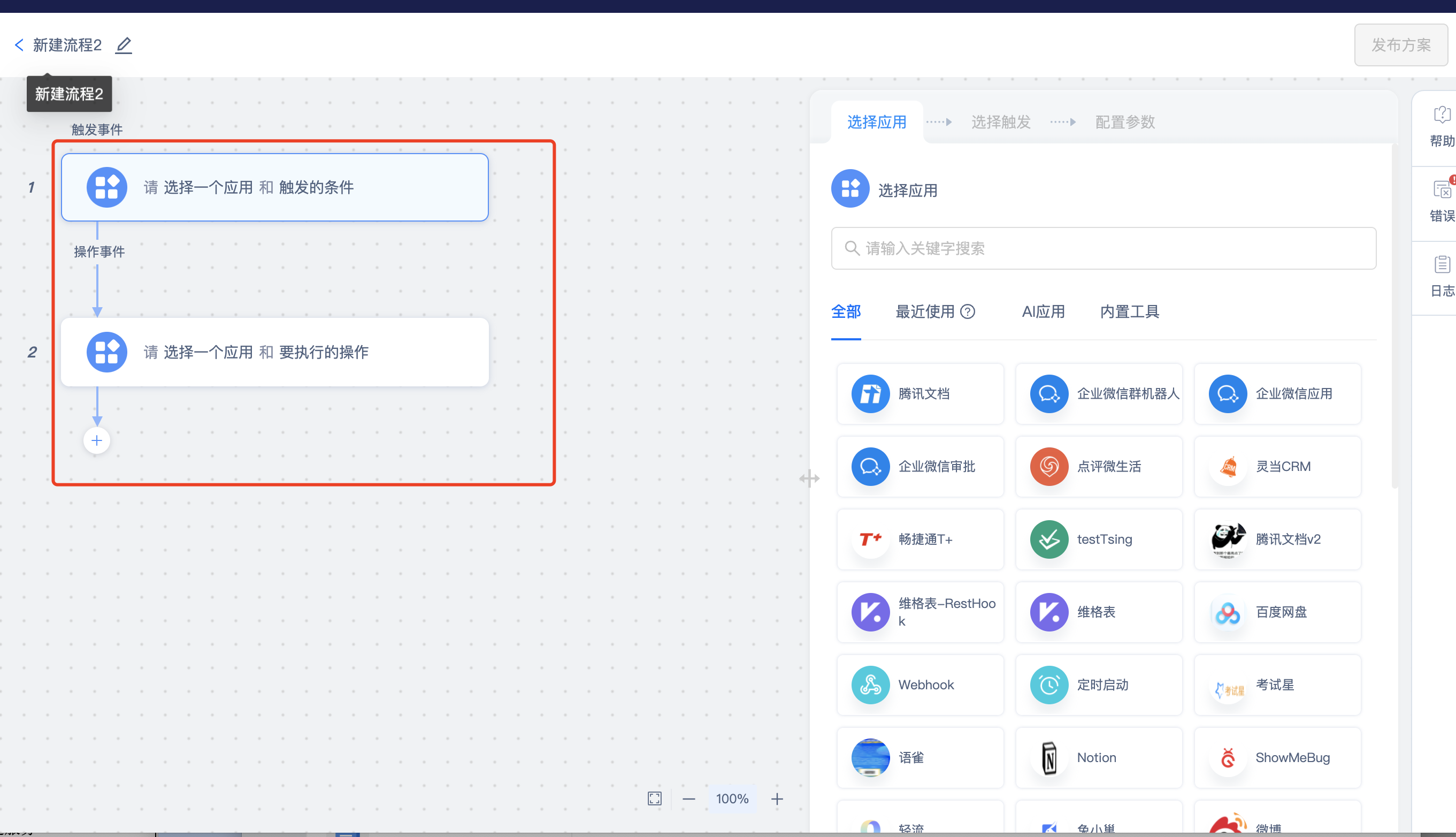Screen dimensions: 1456x837
Task: Select the action step card 要执行的操作
Action: [x=274, y=352]
